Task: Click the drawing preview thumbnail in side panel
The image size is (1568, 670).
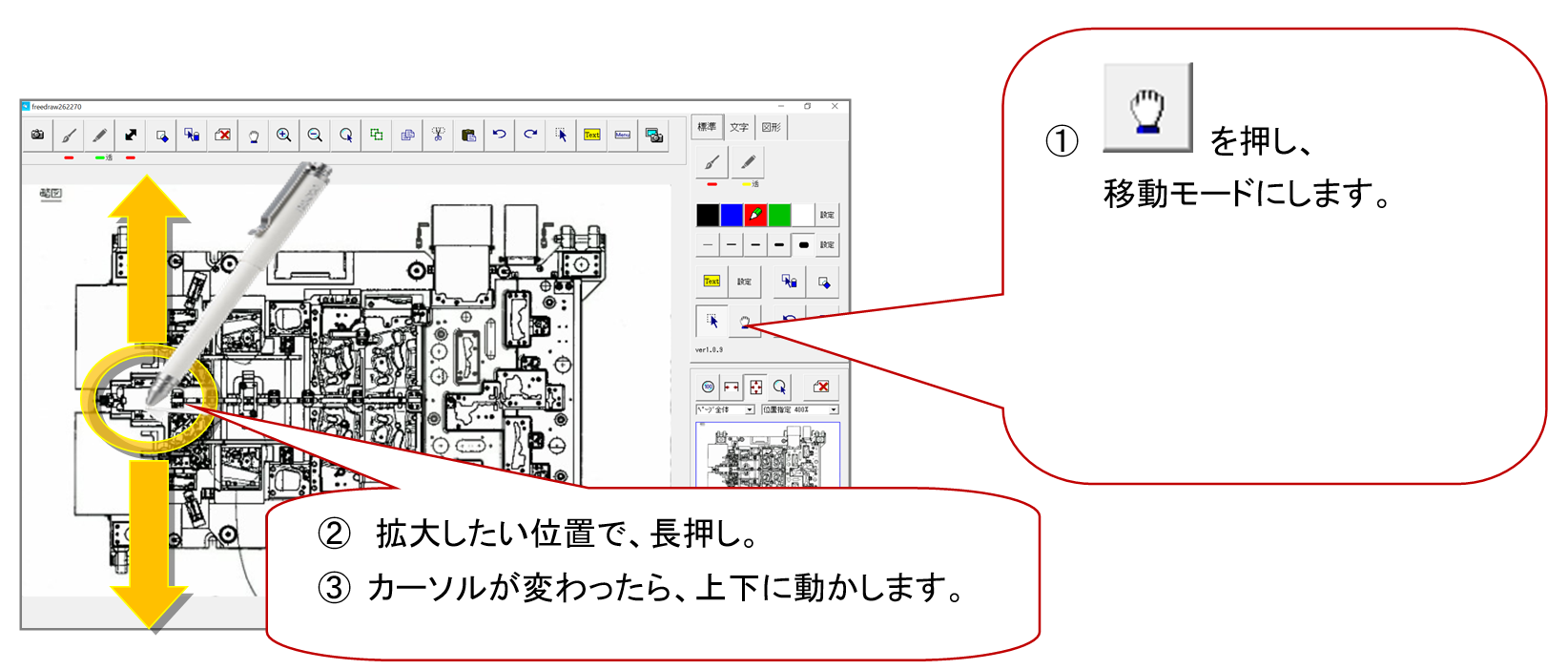Action: click(768, 454)
